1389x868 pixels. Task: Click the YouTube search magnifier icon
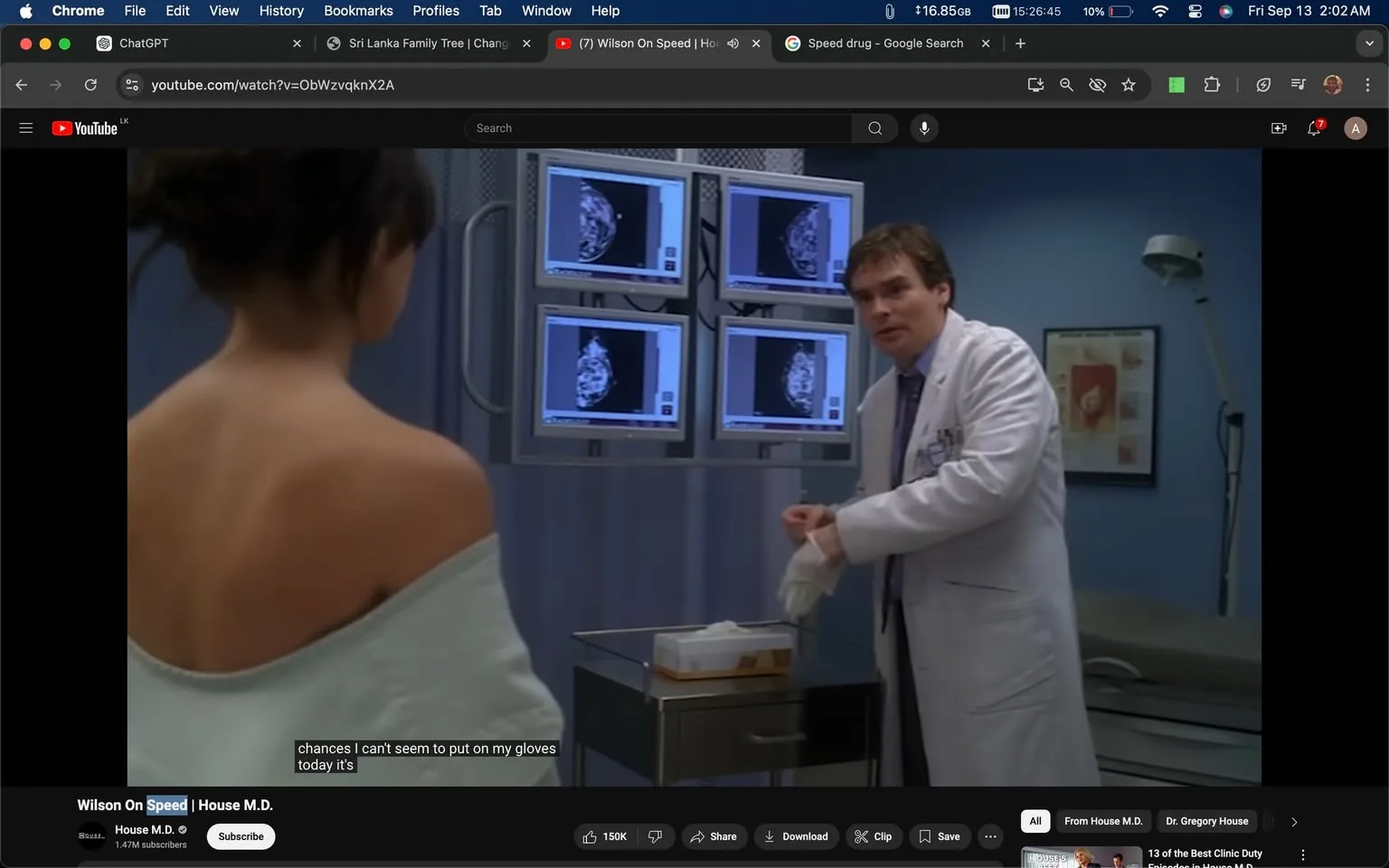pyautogui.click(x=874, y=127)
